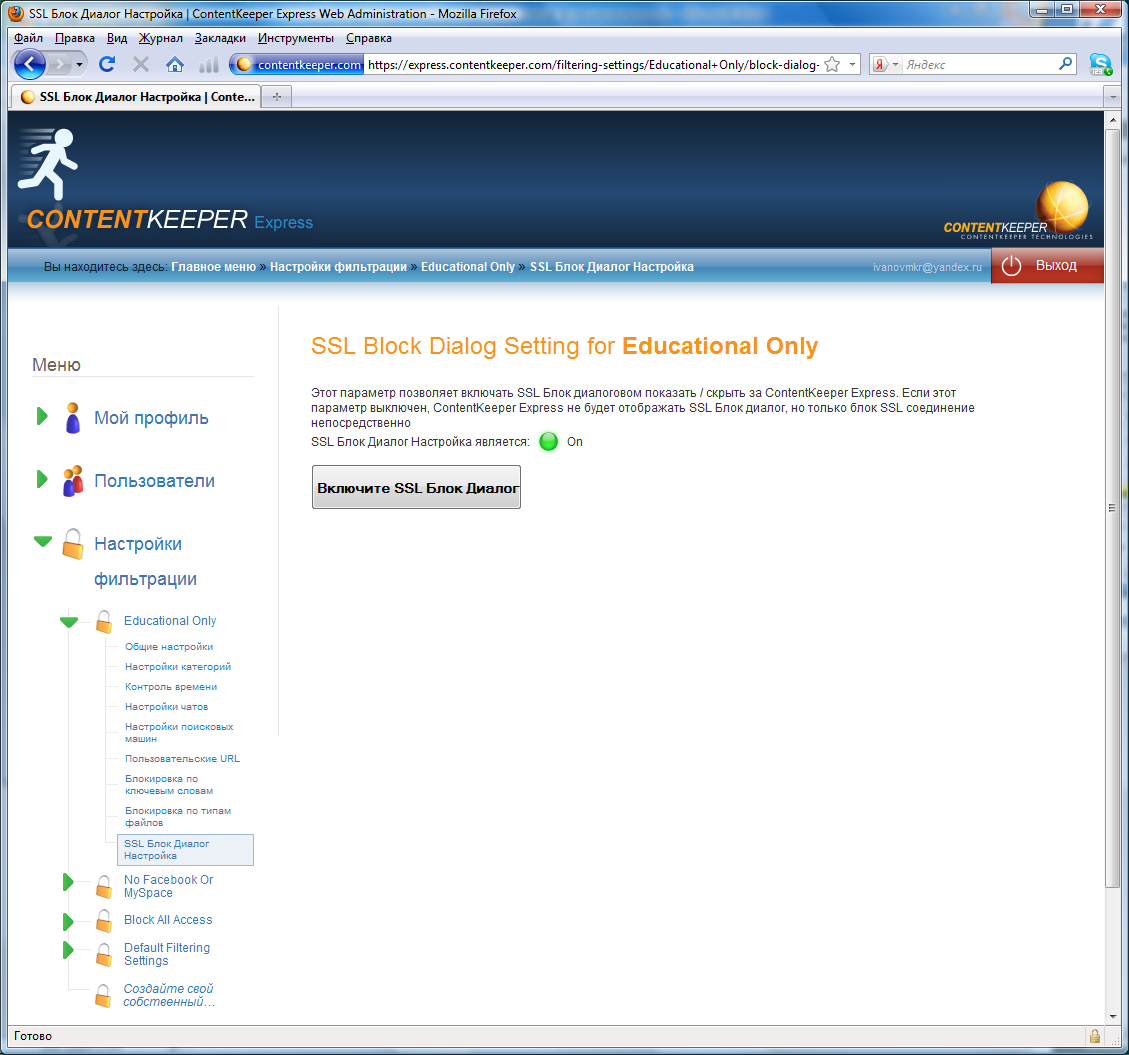Screen dimensions: 1129x1055
Task: Click the Yandex search engine icon
Action: tap(880, 65)
